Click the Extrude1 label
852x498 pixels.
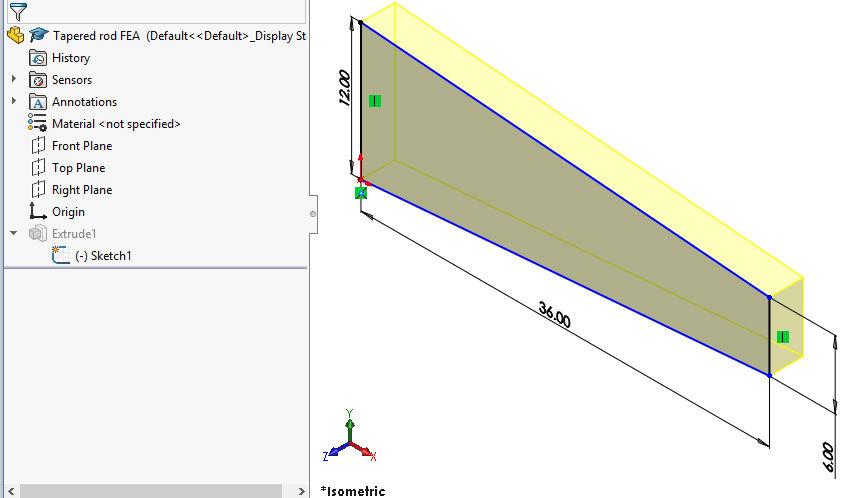click(74, 234)
